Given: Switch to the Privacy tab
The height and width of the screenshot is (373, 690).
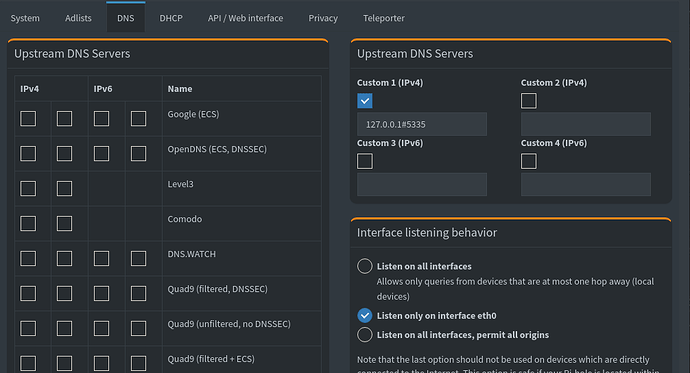Looking at the screenshot, I should coord(323,18).
